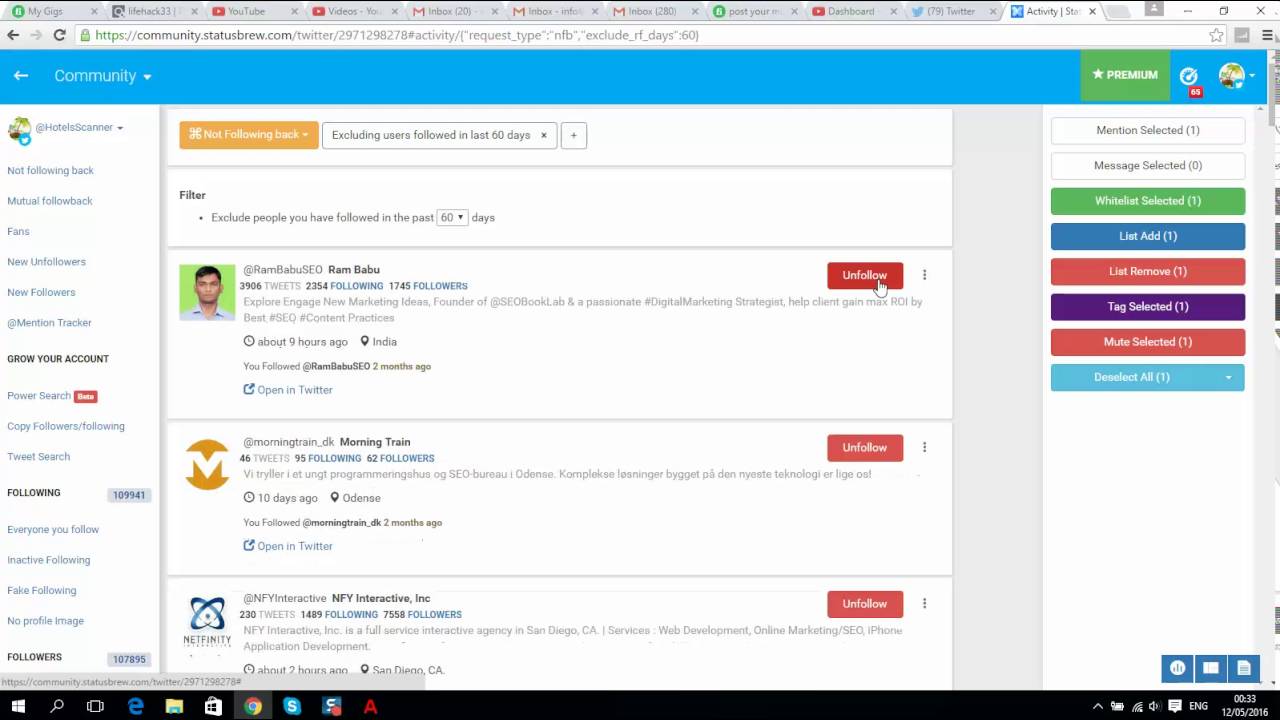Click Whitelist Selected (1)
1280x720 pixels.
point(1148,201)
